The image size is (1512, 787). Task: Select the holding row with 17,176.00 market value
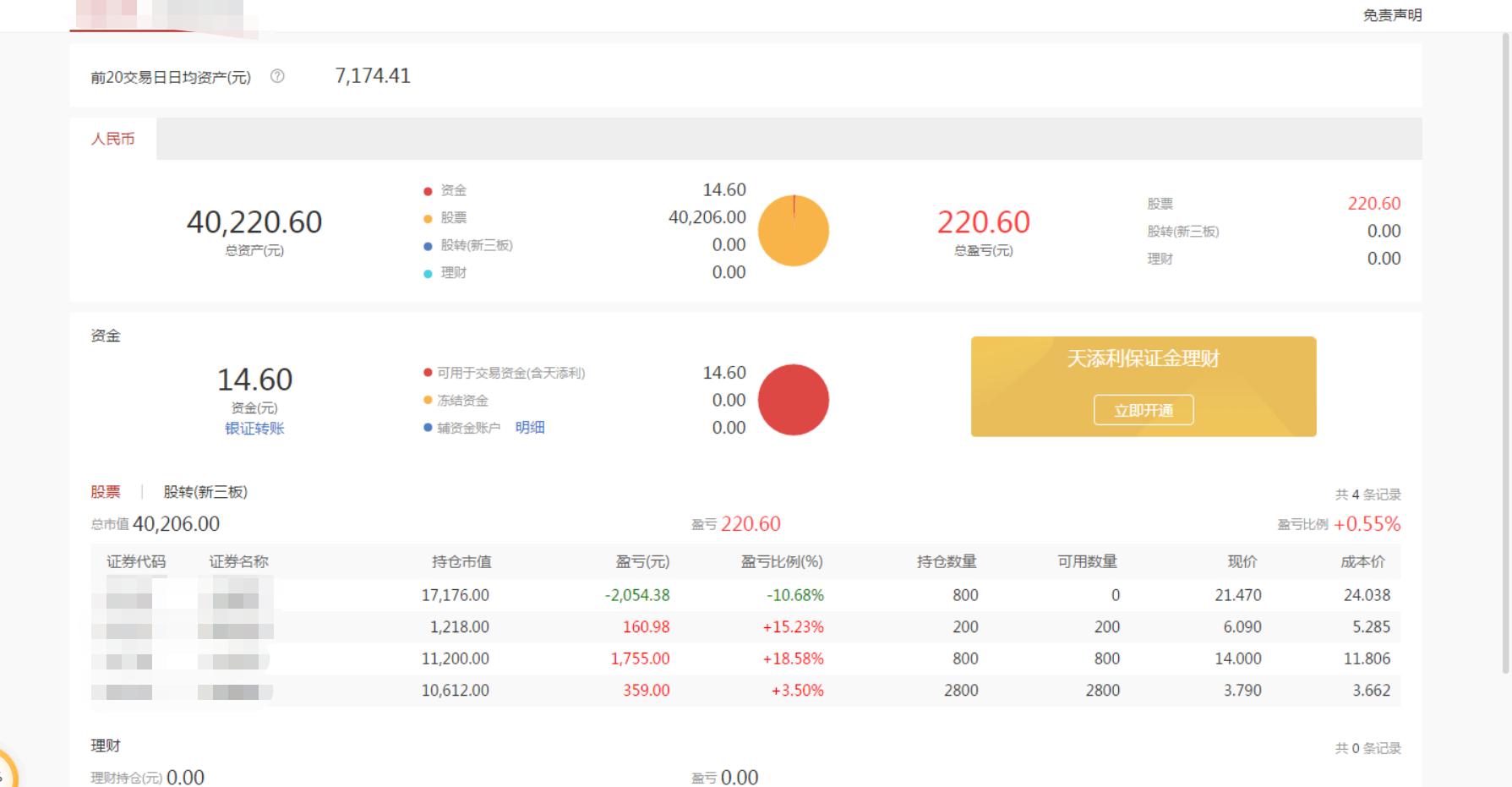coord(744,595)
